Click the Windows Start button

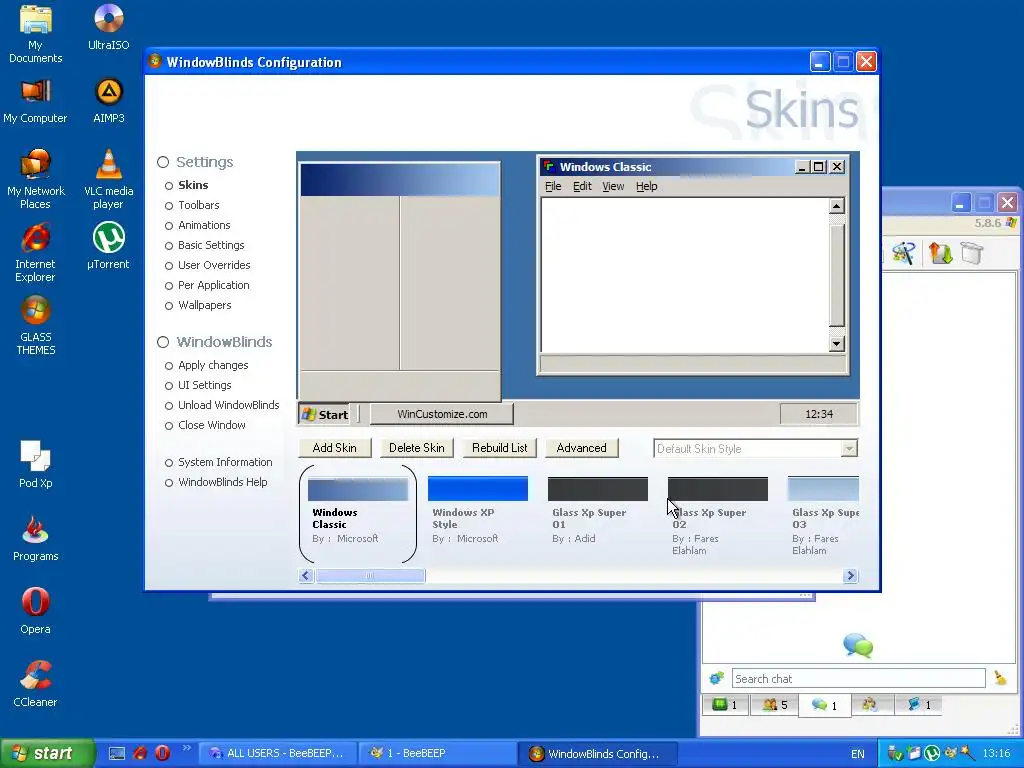[47, 753]
